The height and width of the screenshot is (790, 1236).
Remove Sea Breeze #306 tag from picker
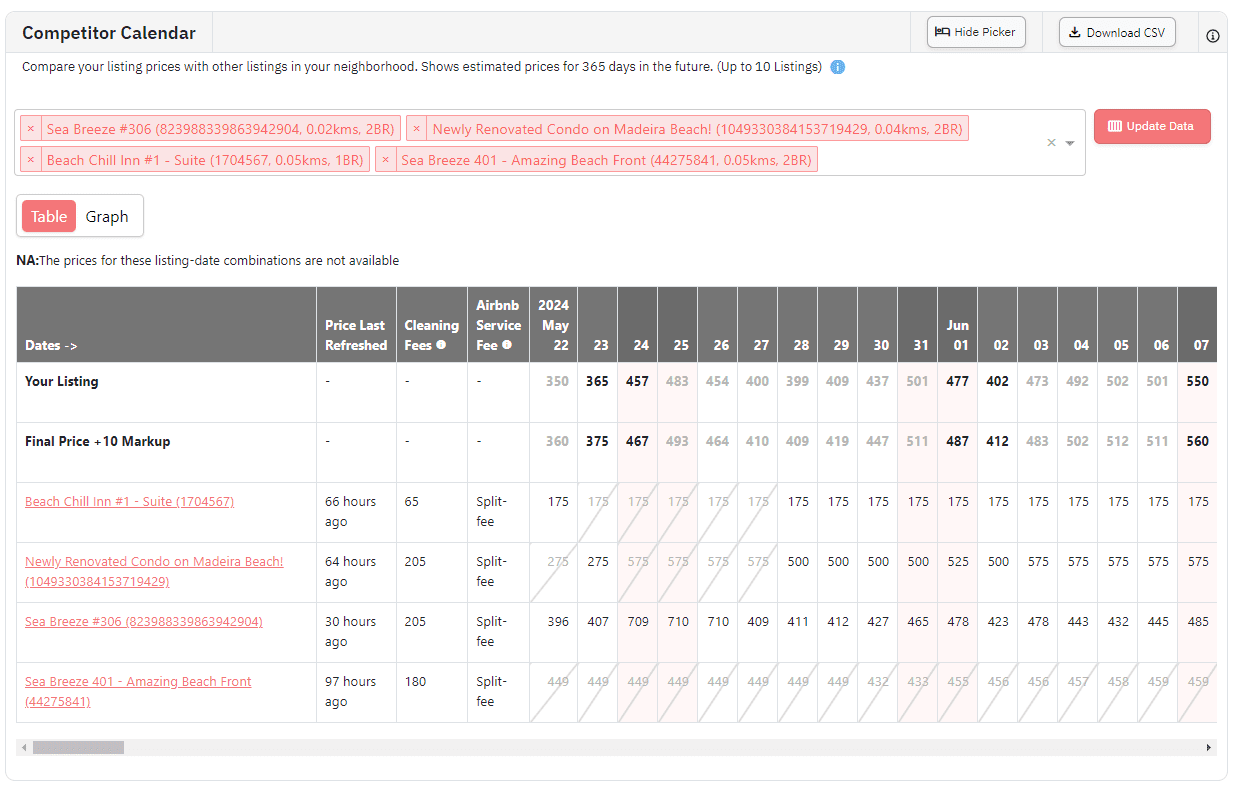click(31, 129)
